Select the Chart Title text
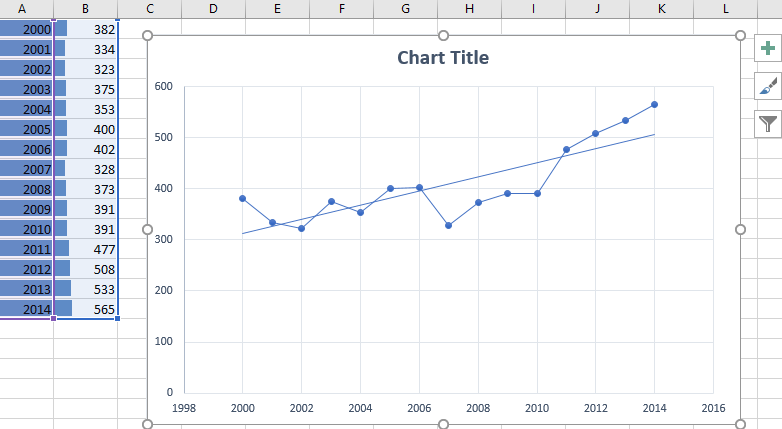 [x=443, y=58]
